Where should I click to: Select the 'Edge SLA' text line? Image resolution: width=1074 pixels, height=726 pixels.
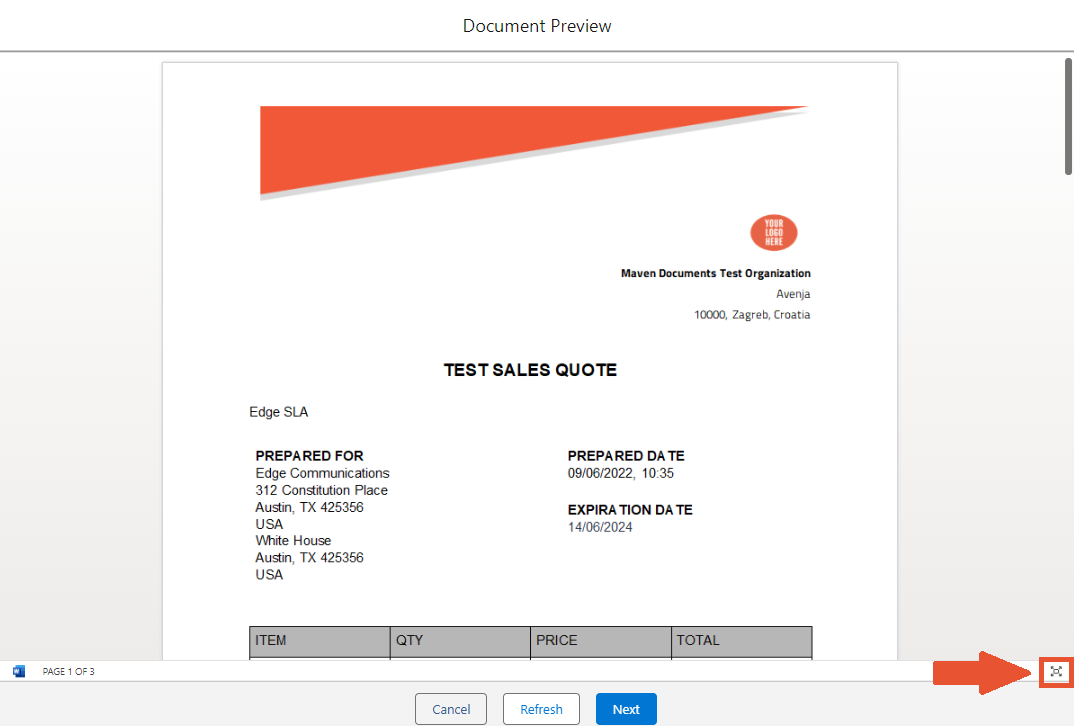[279, 412]
